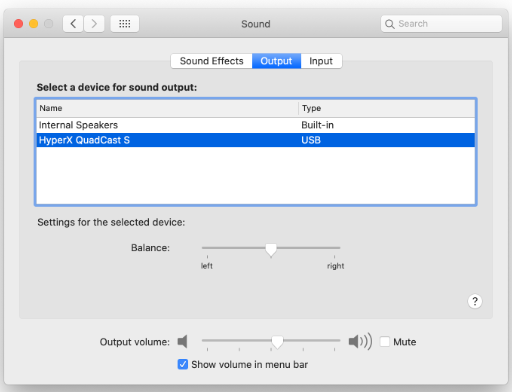Click the Name column header
Screen dimensions: 512x392
pos(167,108)
